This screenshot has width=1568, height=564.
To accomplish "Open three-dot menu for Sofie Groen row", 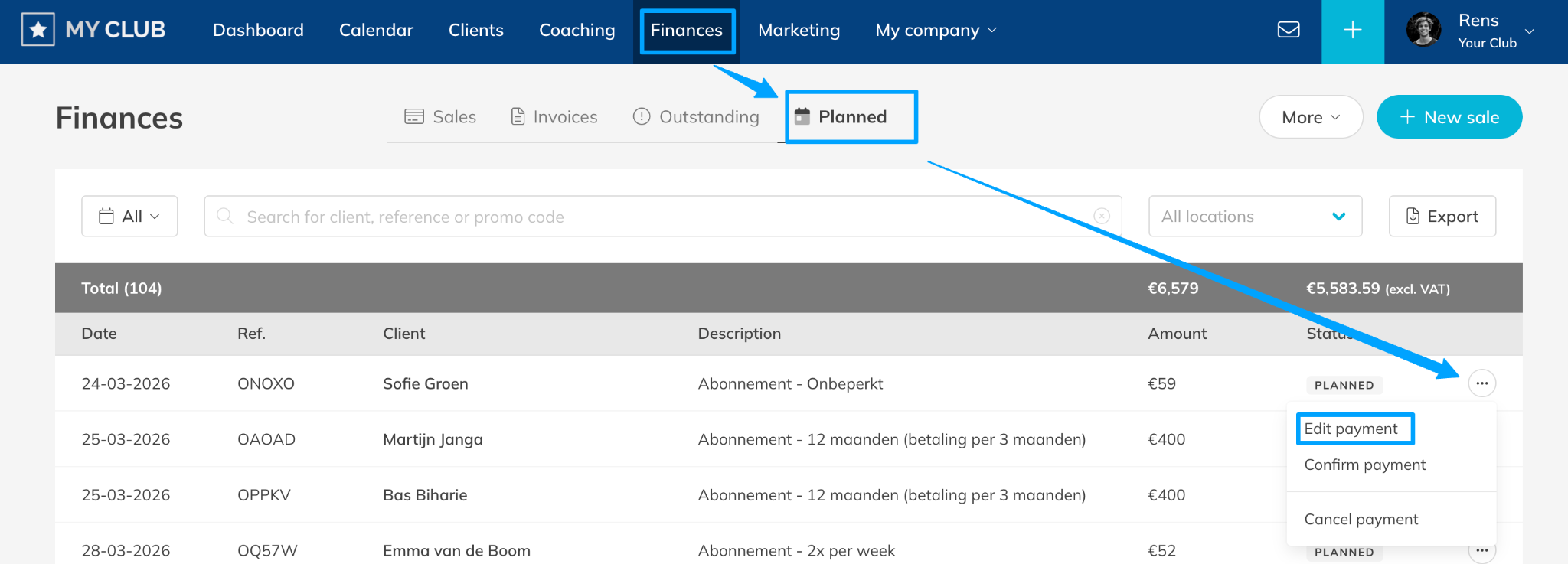I will [x=1481, y=383].
